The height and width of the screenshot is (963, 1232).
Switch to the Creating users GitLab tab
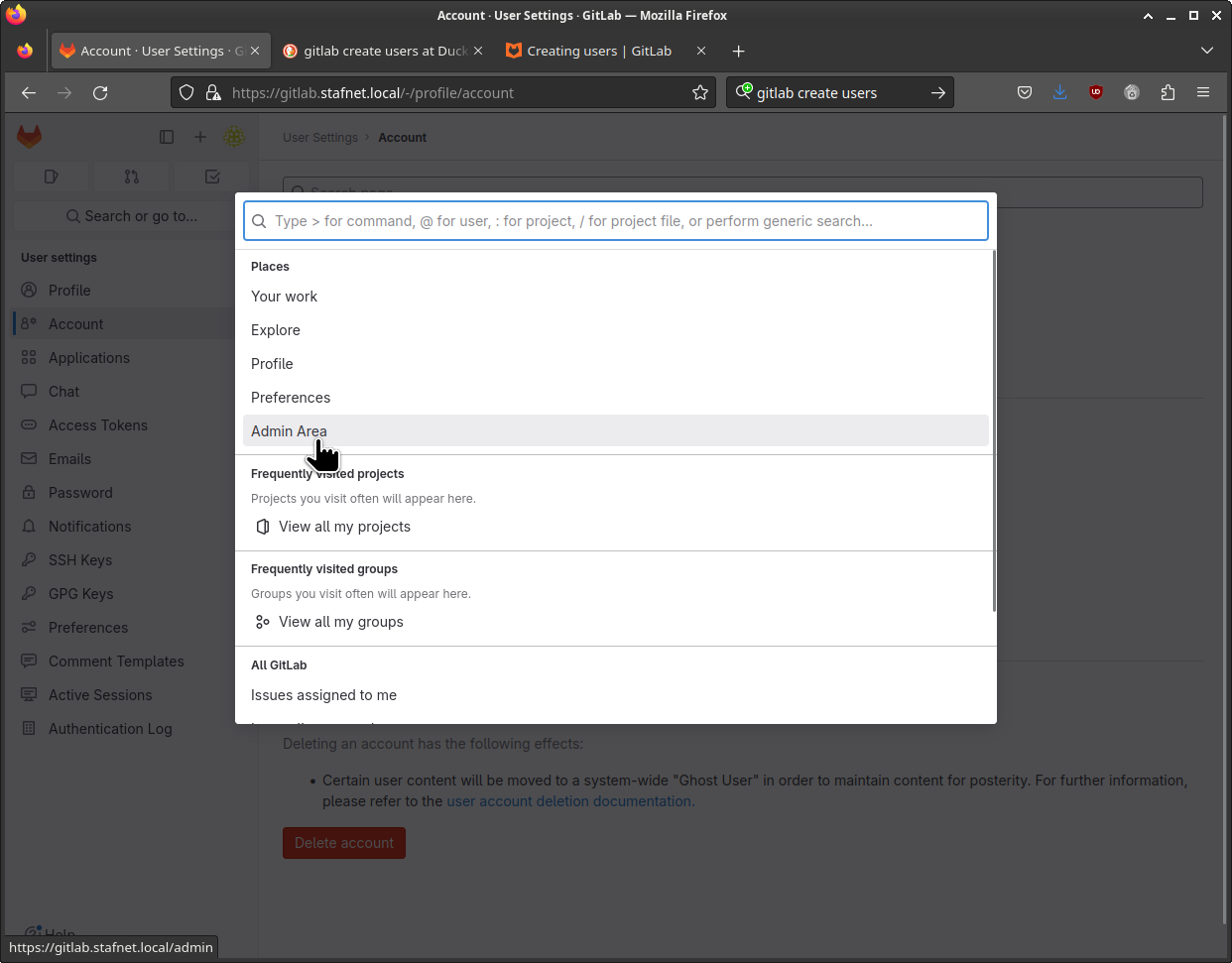click(x=599, y=51)
